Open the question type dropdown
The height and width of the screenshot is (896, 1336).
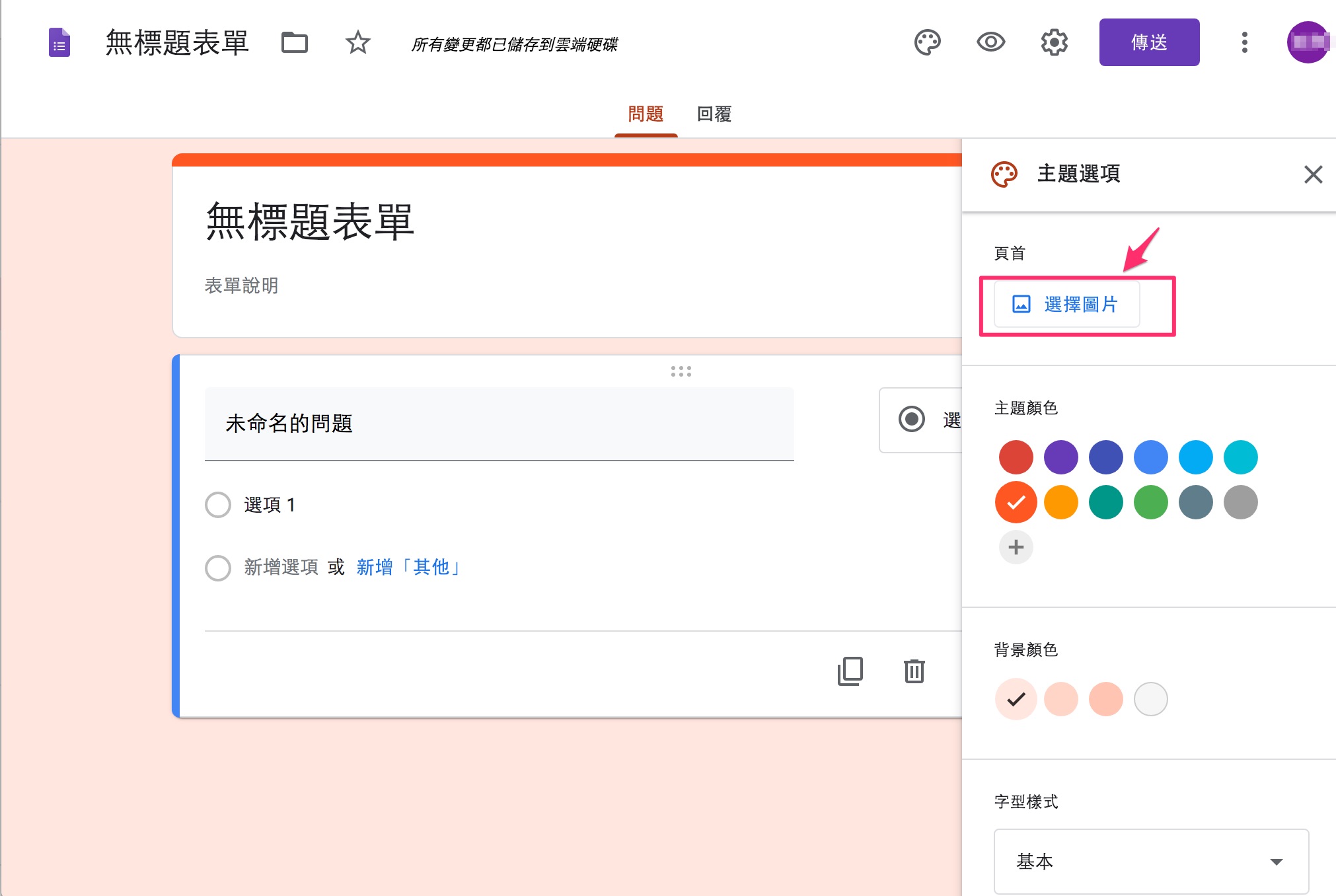click(921, 420)
